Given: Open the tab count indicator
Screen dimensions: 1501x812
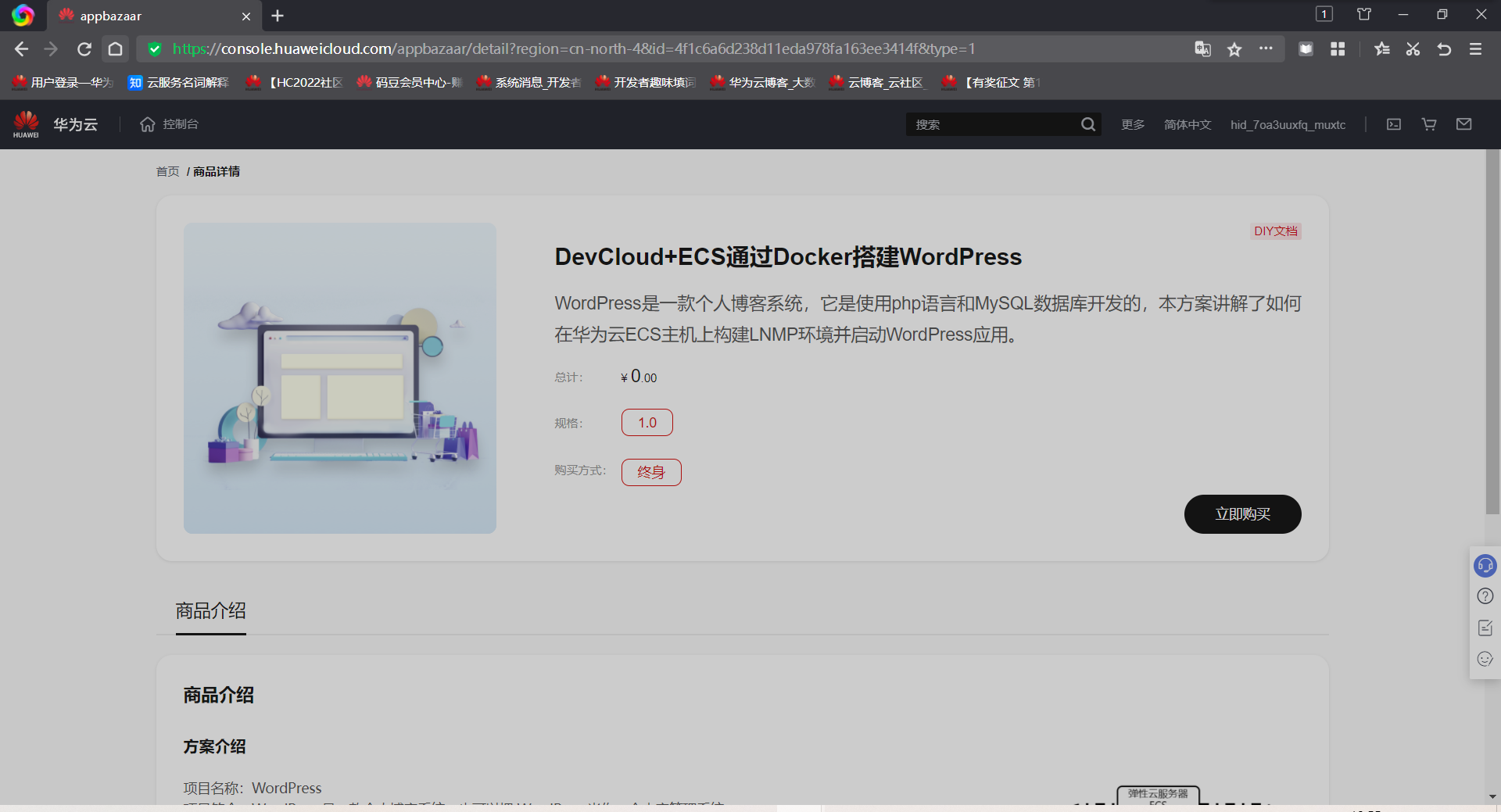Looking at the screenshot, I should (x=1324, y=14).
